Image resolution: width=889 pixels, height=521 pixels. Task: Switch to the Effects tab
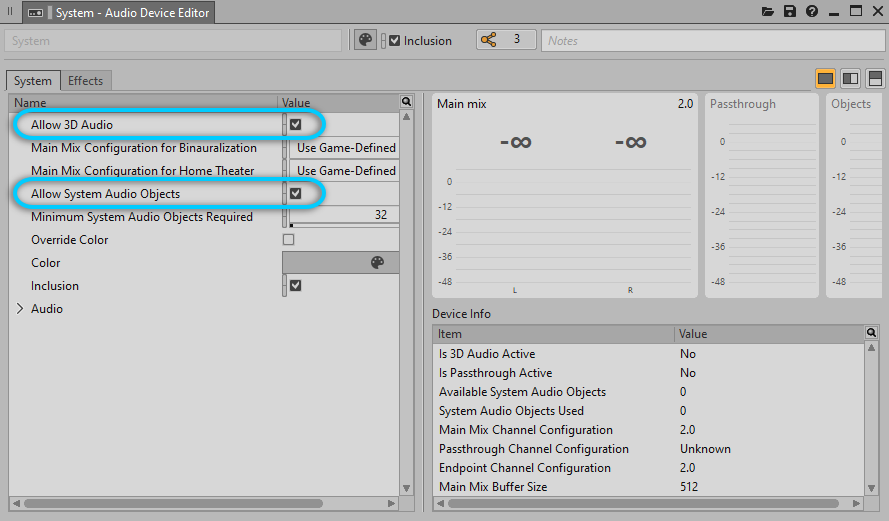(x=85, y=81)
